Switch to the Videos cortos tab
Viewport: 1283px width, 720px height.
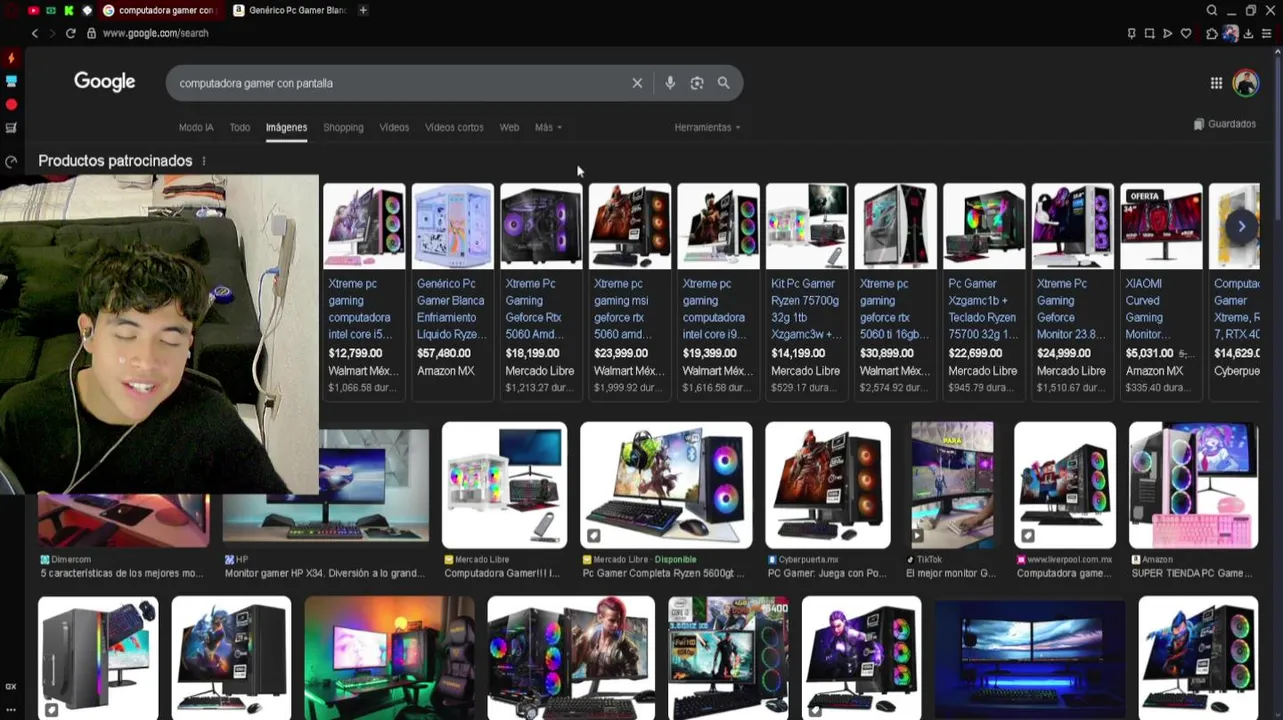(x=454, y=127)
